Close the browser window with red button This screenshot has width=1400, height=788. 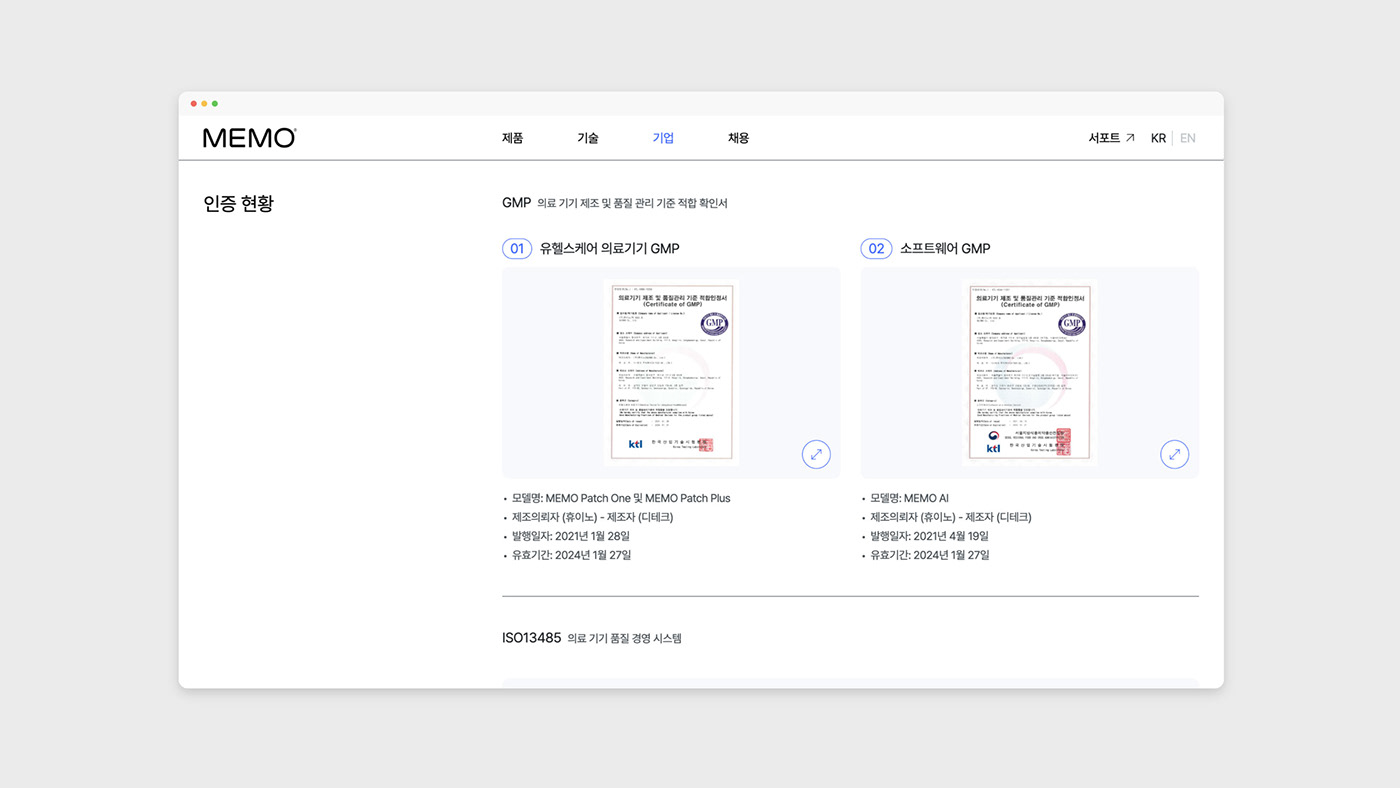point(194,103)
